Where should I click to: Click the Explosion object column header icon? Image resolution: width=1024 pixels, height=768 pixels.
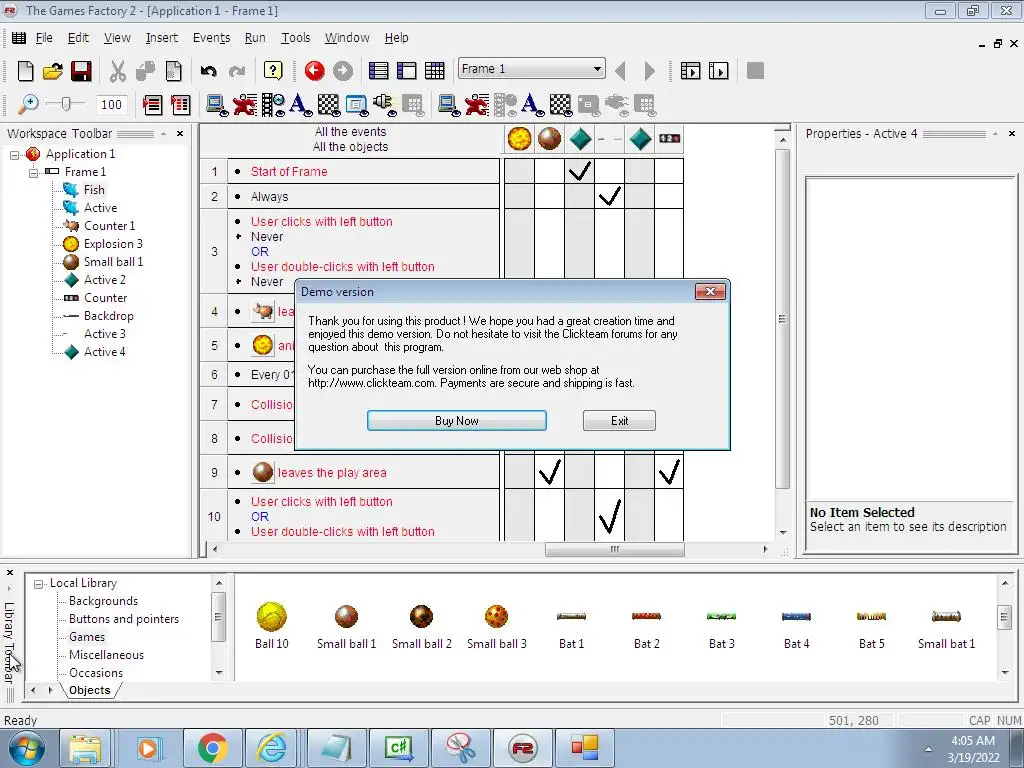[519, 138]
